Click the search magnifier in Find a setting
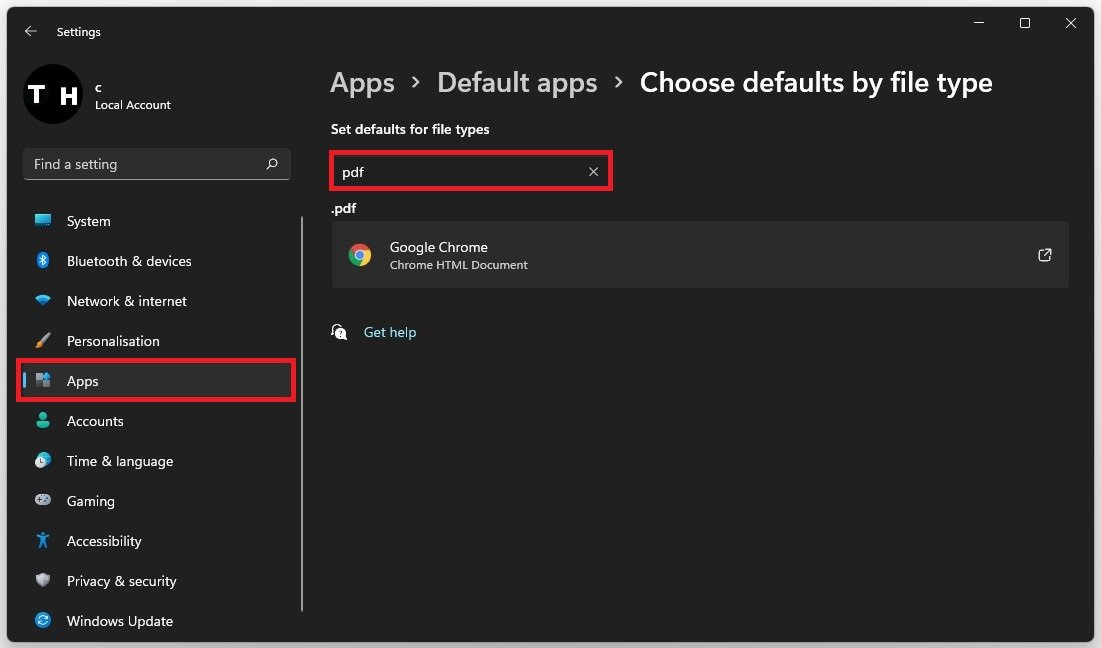This screenshot has width=1101, height=648. (272, 164)
